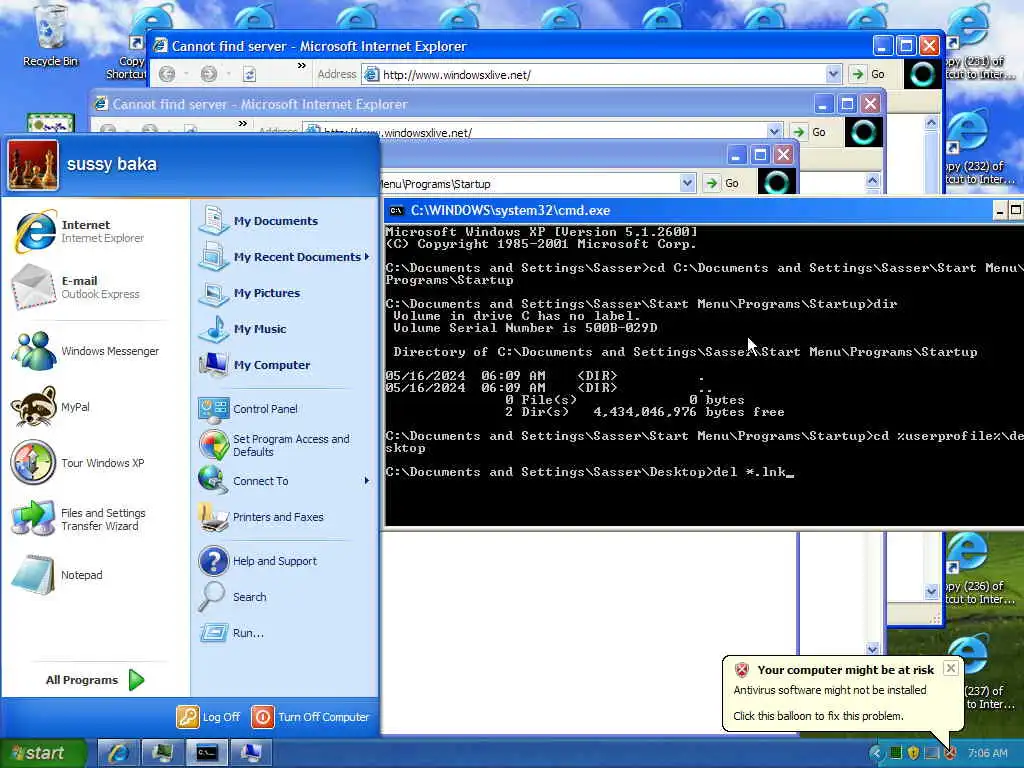The image size is (1024, 768).
Task: Click cmd.exe window title bar icon
Action: [396, 210]
